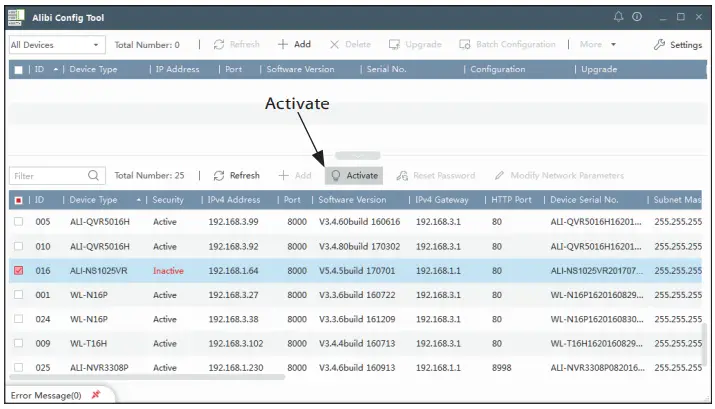
Task: Click the Security column header
Action: [x=168, y=200]
